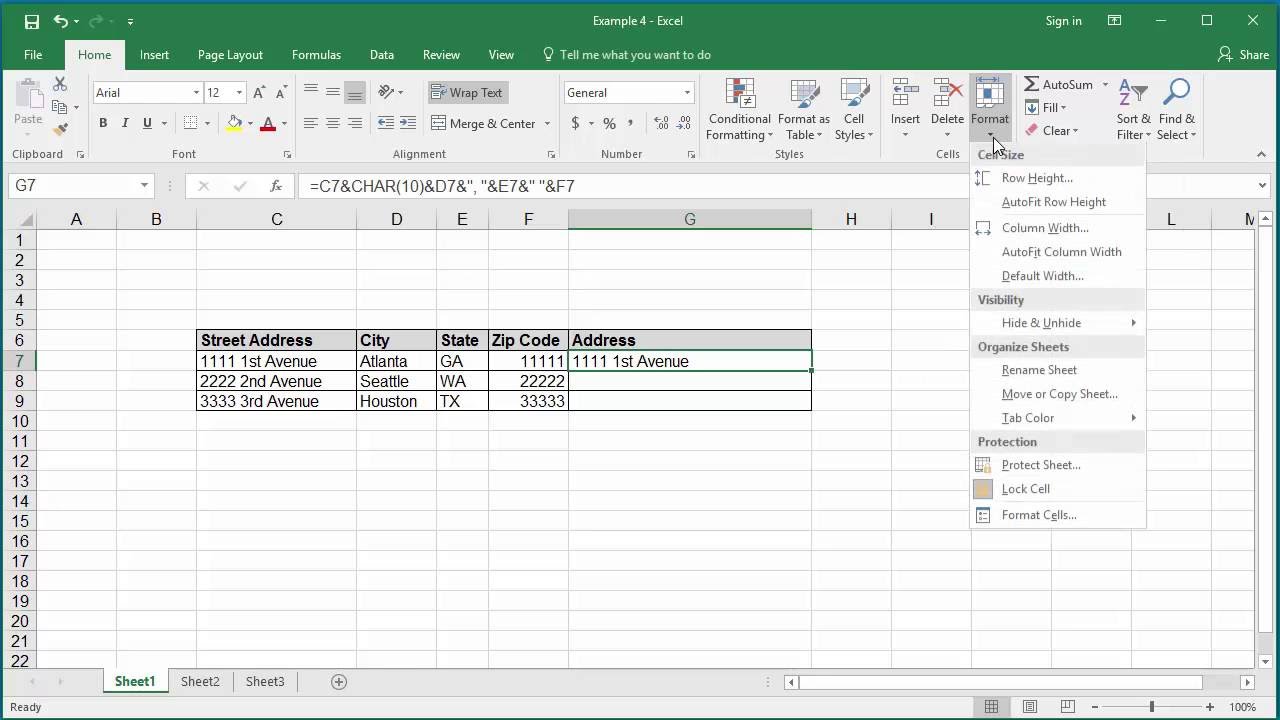Collapse the ribbon

click(1261, 155)
